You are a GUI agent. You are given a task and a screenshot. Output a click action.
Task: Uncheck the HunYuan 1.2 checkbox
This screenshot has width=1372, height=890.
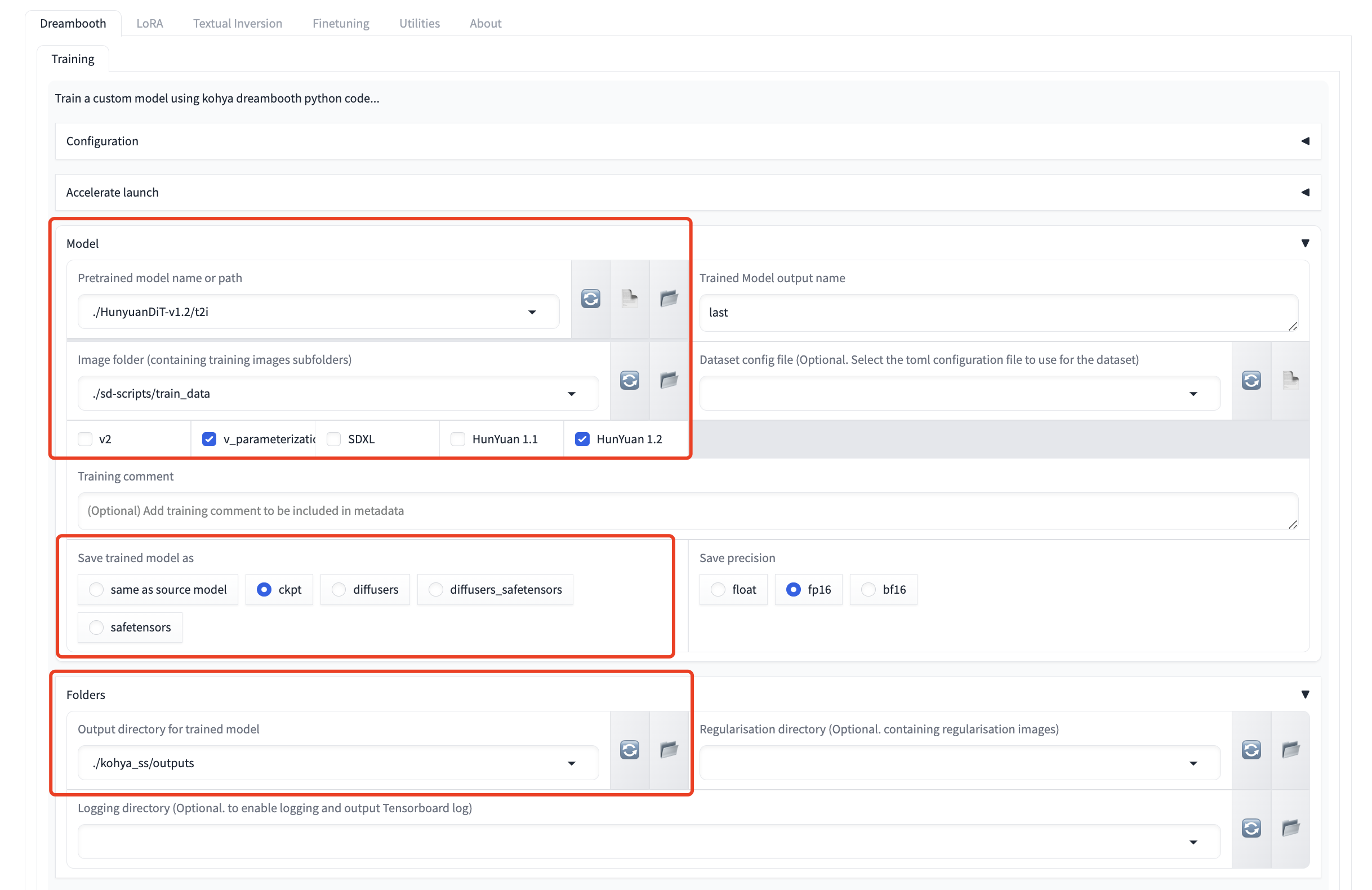pos(582,439)
